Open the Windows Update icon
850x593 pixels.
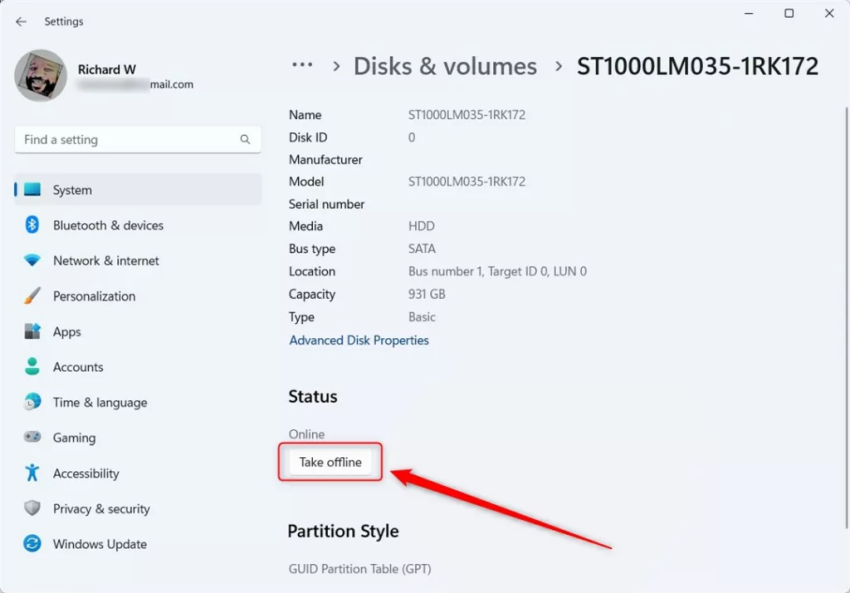tap(33, 544)
